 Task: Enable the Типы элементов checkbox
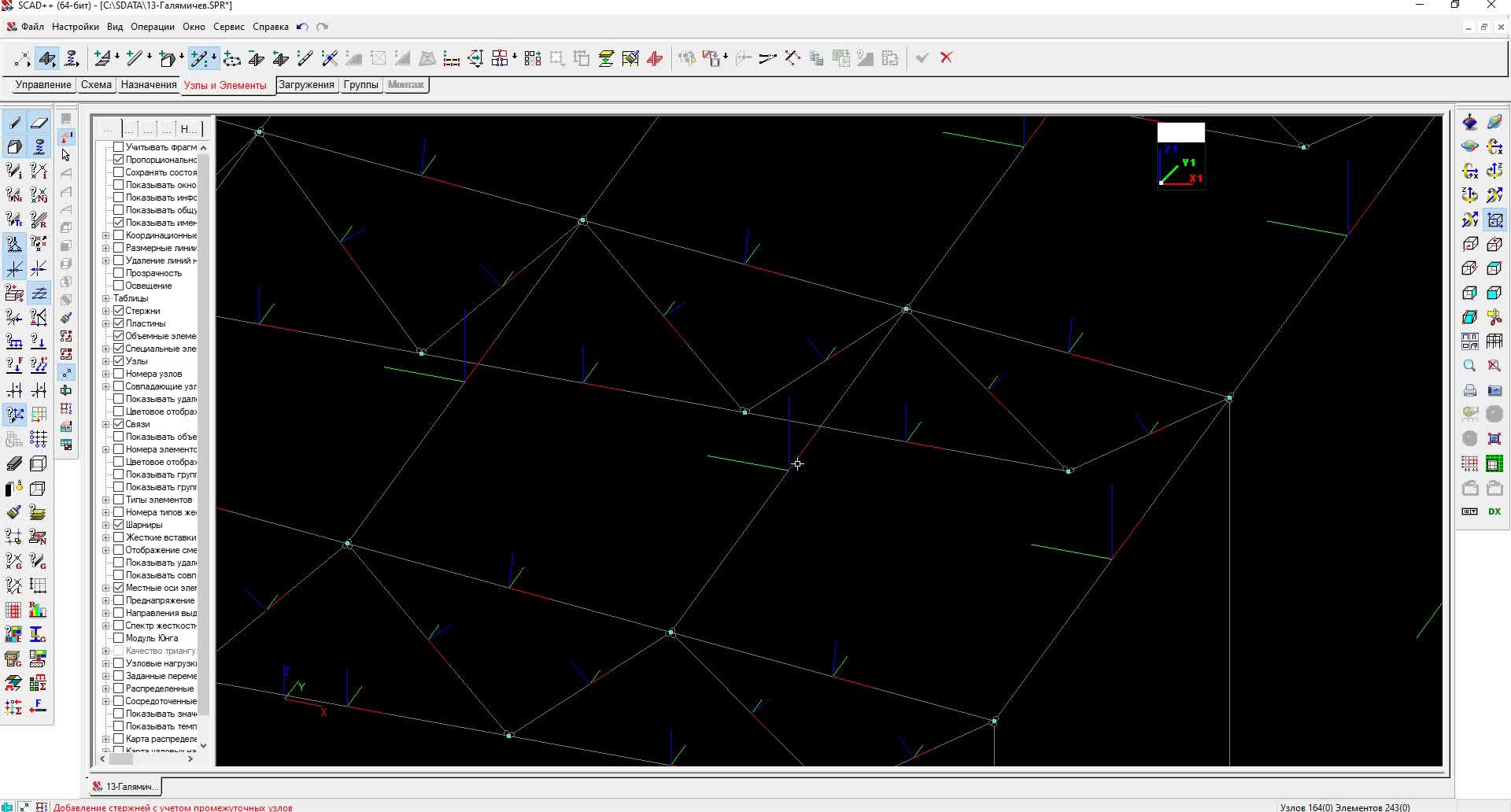pos(119,500)
